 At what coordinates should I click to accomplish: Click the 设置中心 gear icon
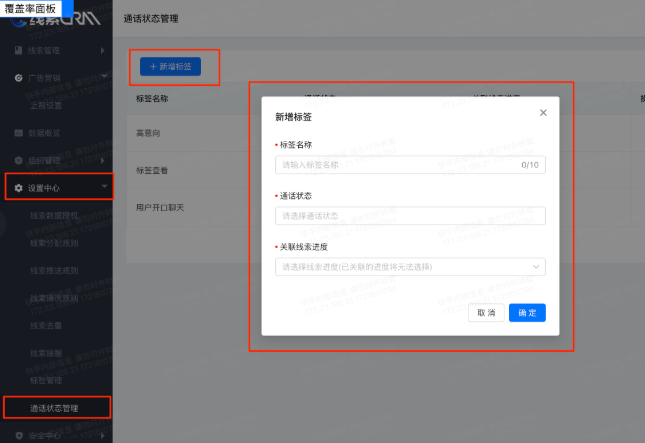18,188
